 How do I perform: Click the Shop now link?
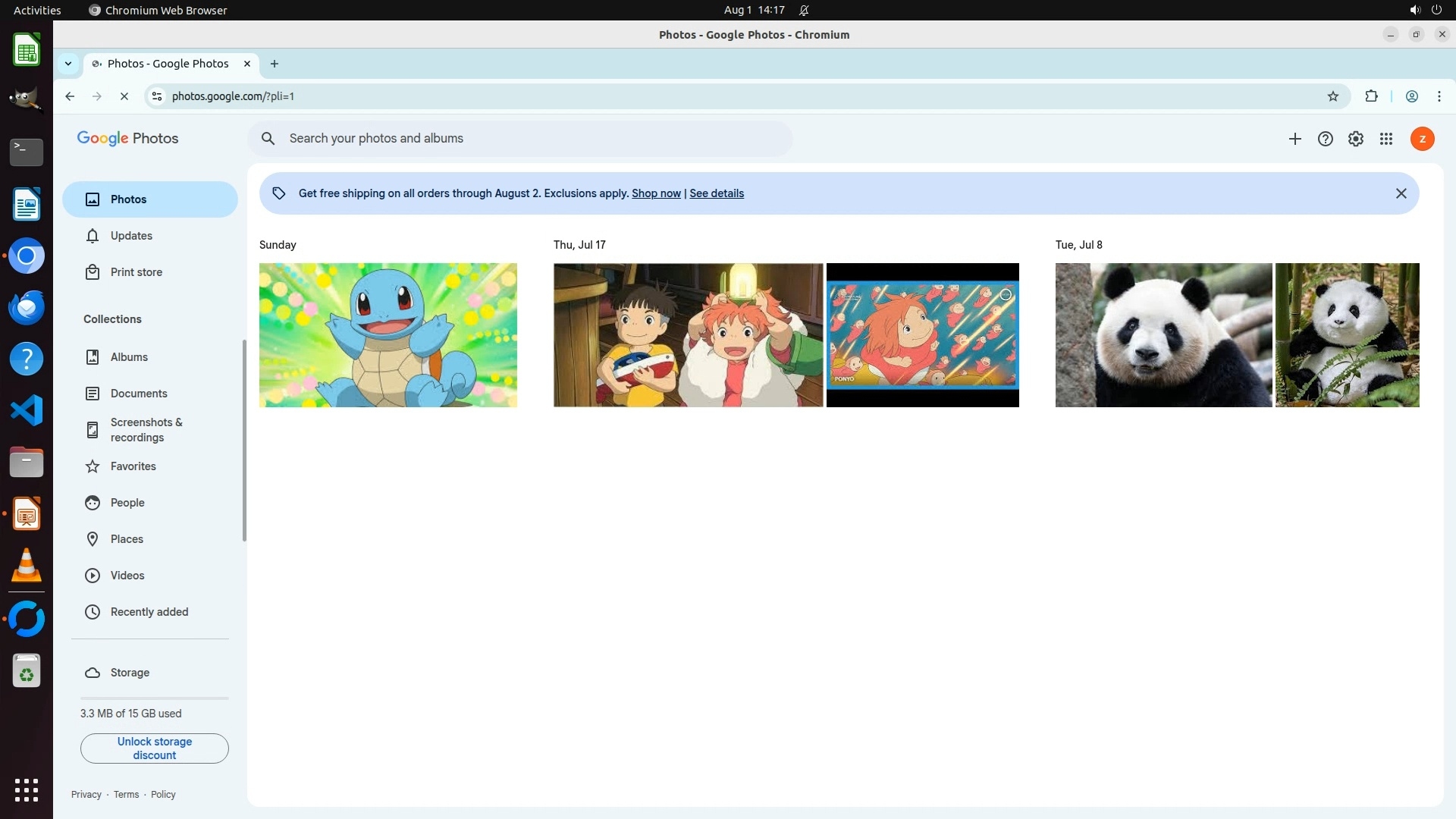point(656,193)
